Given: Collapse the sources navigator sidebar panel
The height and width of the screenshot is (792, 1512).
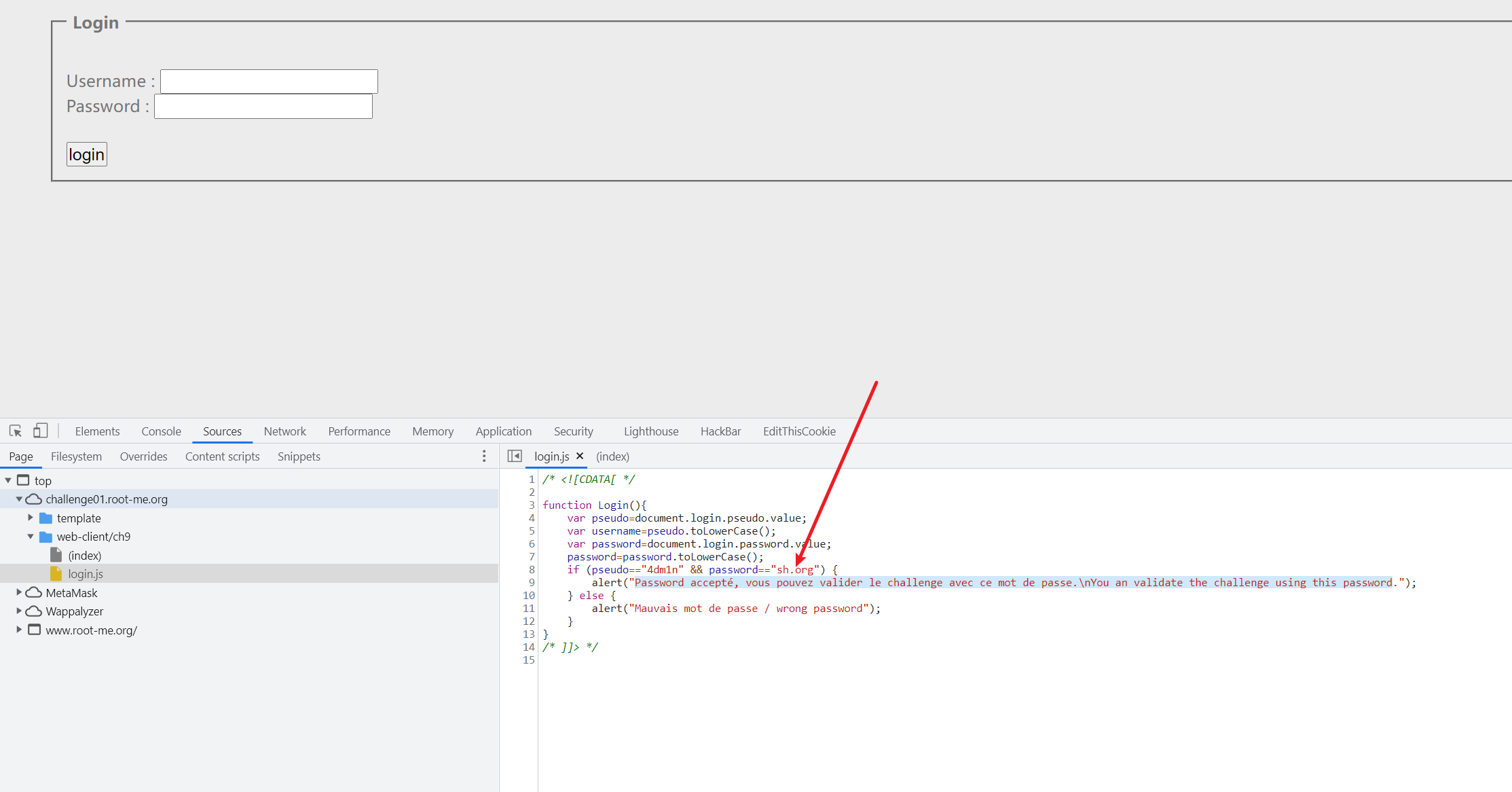Looking at the screenshot, I should pyautogui.click(x=515, y=456).
